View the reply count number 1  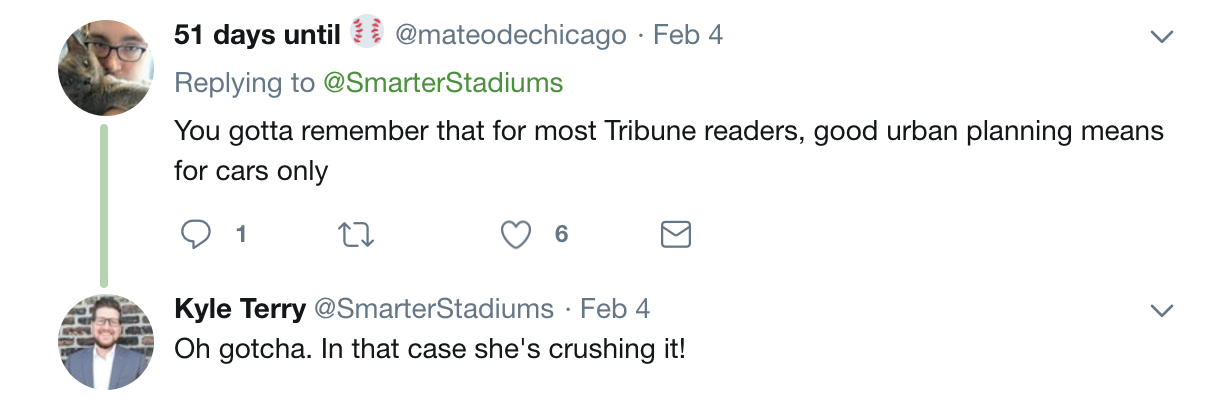pos(240,234)
